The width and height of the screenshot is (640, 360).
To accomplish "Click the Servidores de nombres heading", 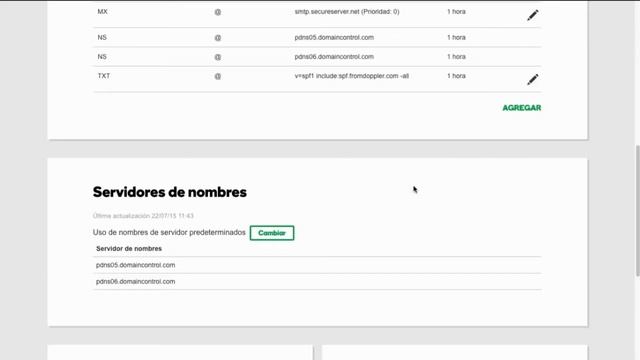I will [x=170, y=192].
